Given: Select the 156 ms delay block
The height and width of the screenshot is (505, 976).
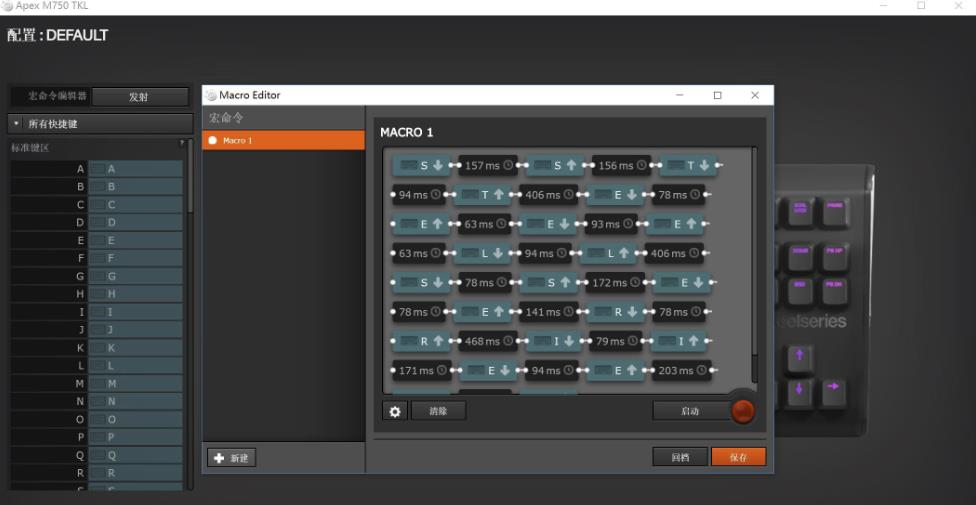Looking at the screenshot, I should tap(622, 166).
